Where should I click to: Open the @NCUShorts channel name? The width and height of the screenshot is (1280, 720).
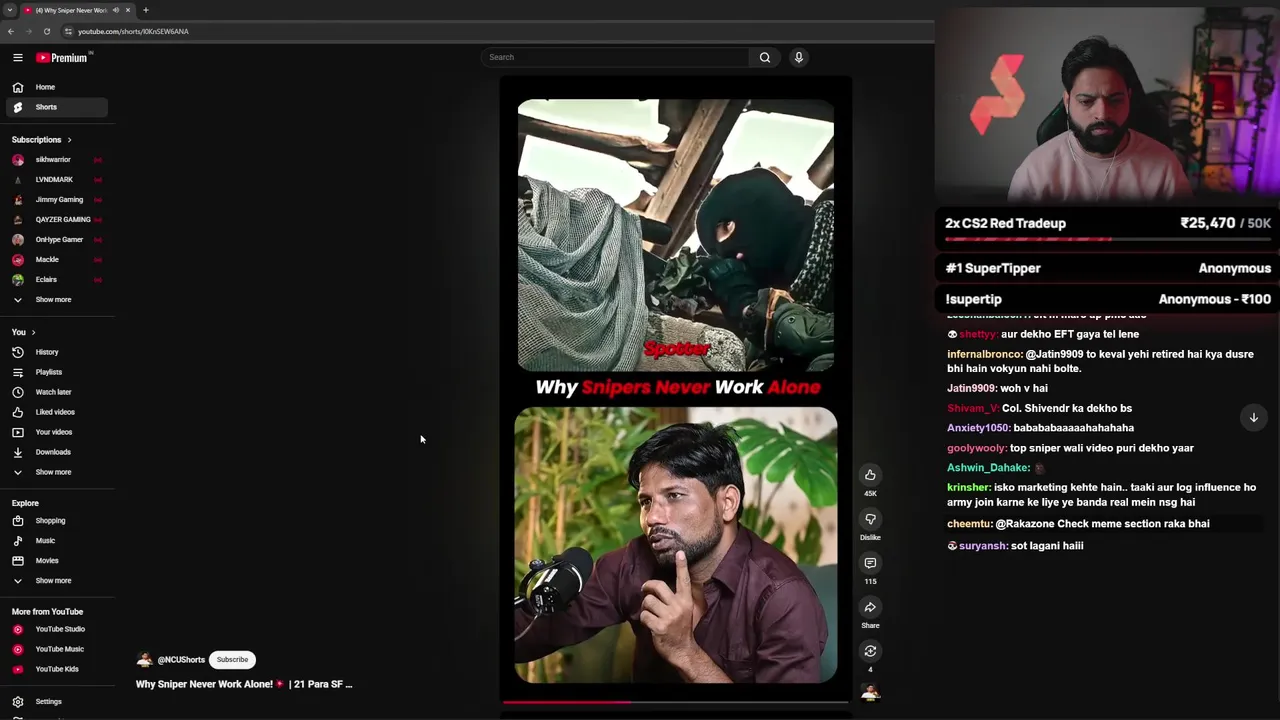(181, 660)
